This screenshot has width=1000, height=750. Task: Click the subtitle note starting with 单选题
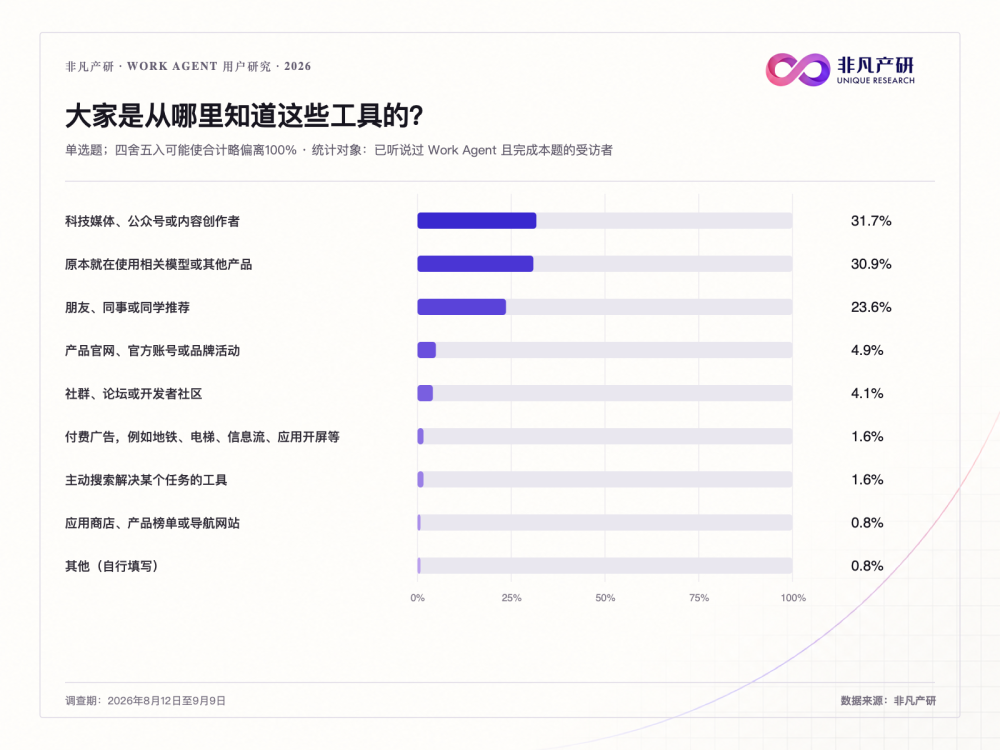tap(339, 150)
